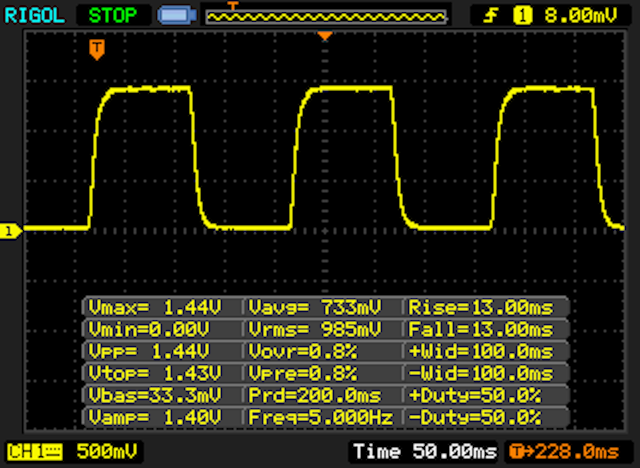Click the Vrms= 985mV measurement

(315, 329)
